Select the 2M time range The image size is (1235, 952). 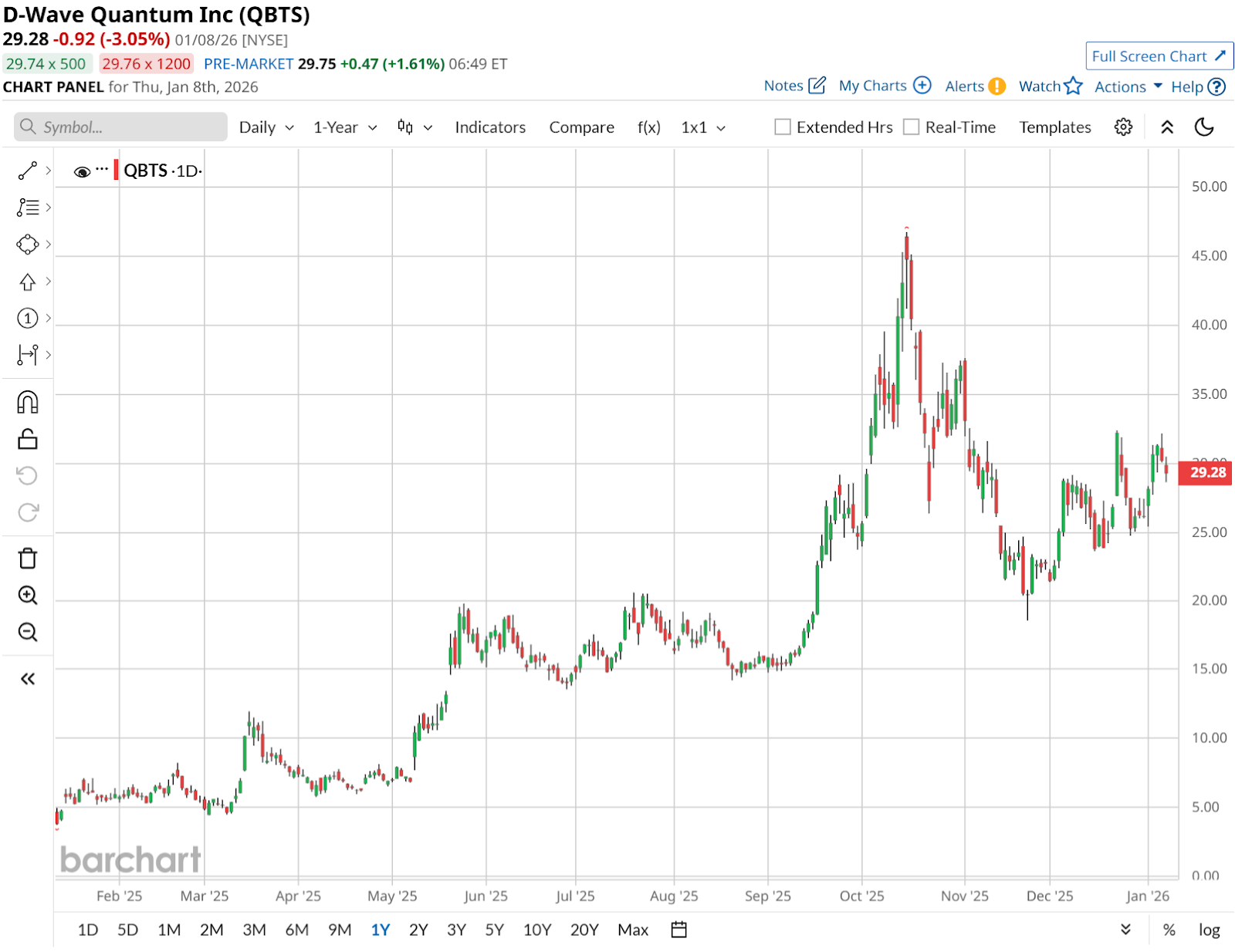[x=211, y=930]
